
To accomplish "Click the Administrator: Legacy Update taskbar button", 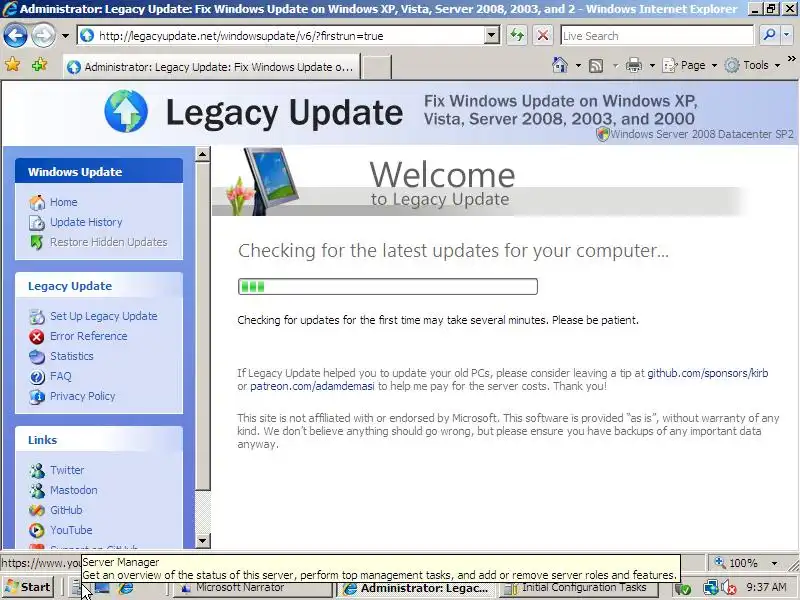I will pos(416,588).
